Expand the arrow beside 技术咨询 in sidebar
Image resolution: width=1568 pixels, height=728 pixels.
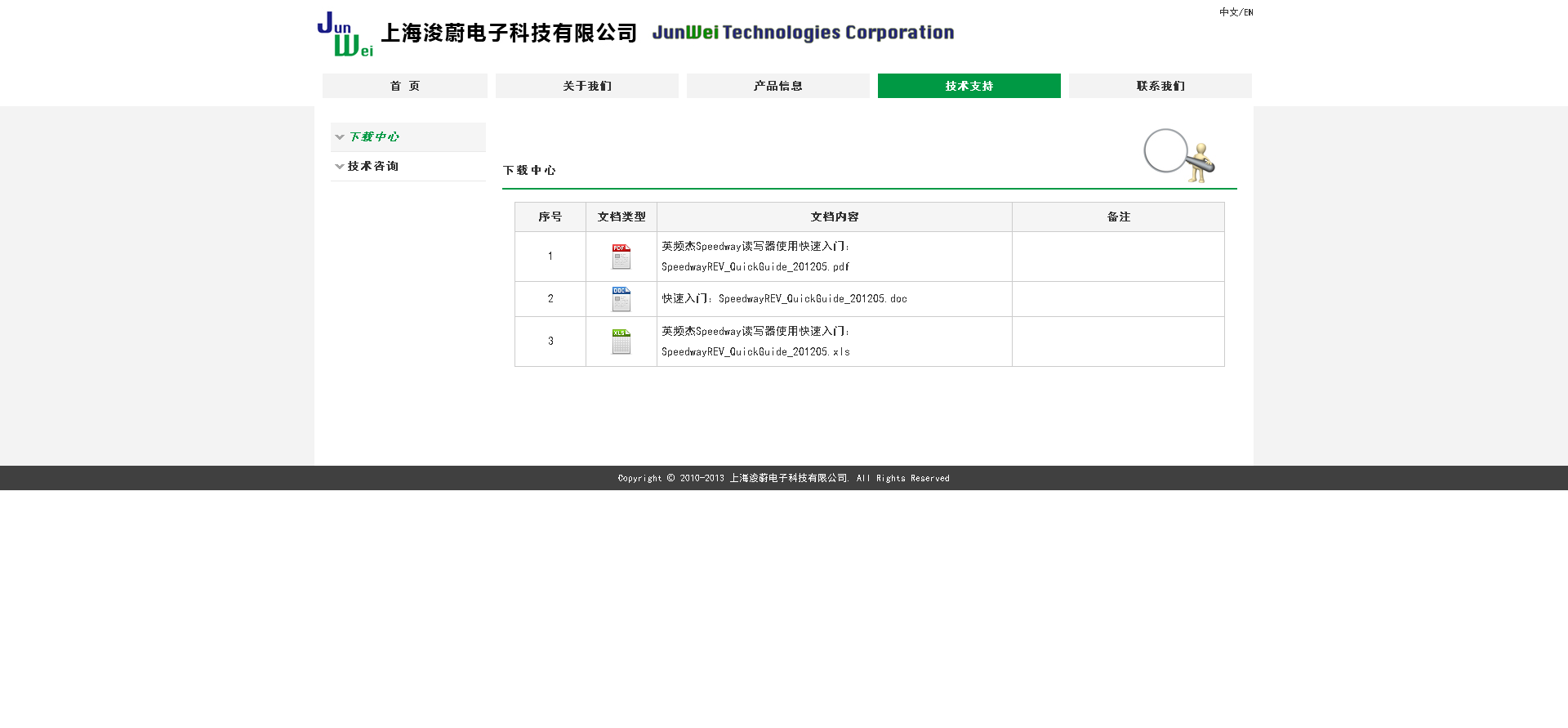[340, 167]
